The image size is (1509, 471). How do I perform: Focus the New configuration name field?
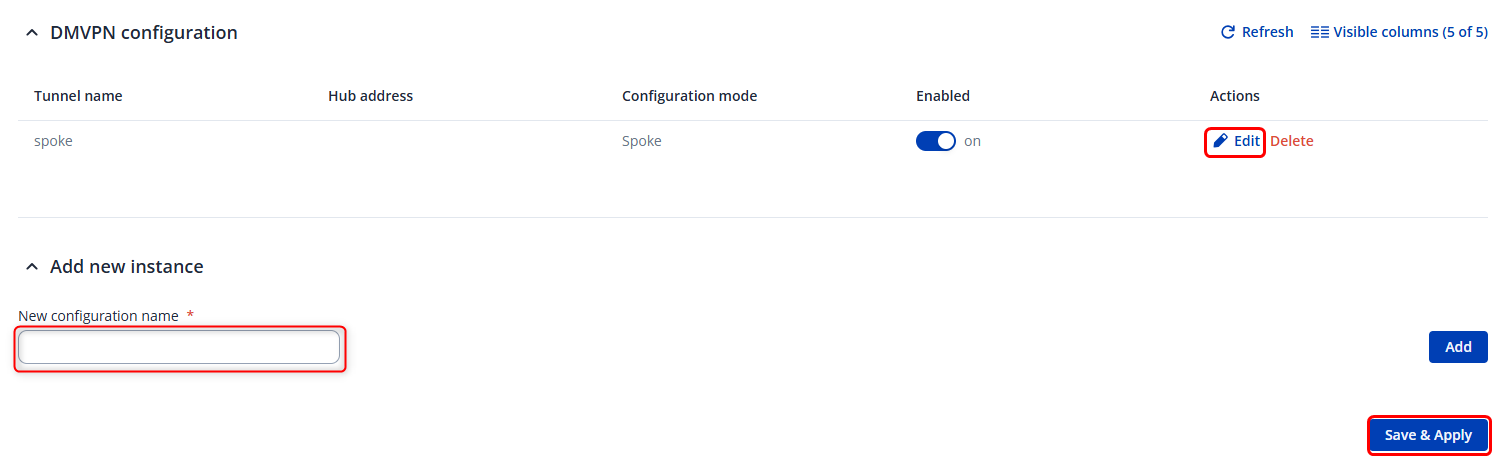[x=179, y=348]
